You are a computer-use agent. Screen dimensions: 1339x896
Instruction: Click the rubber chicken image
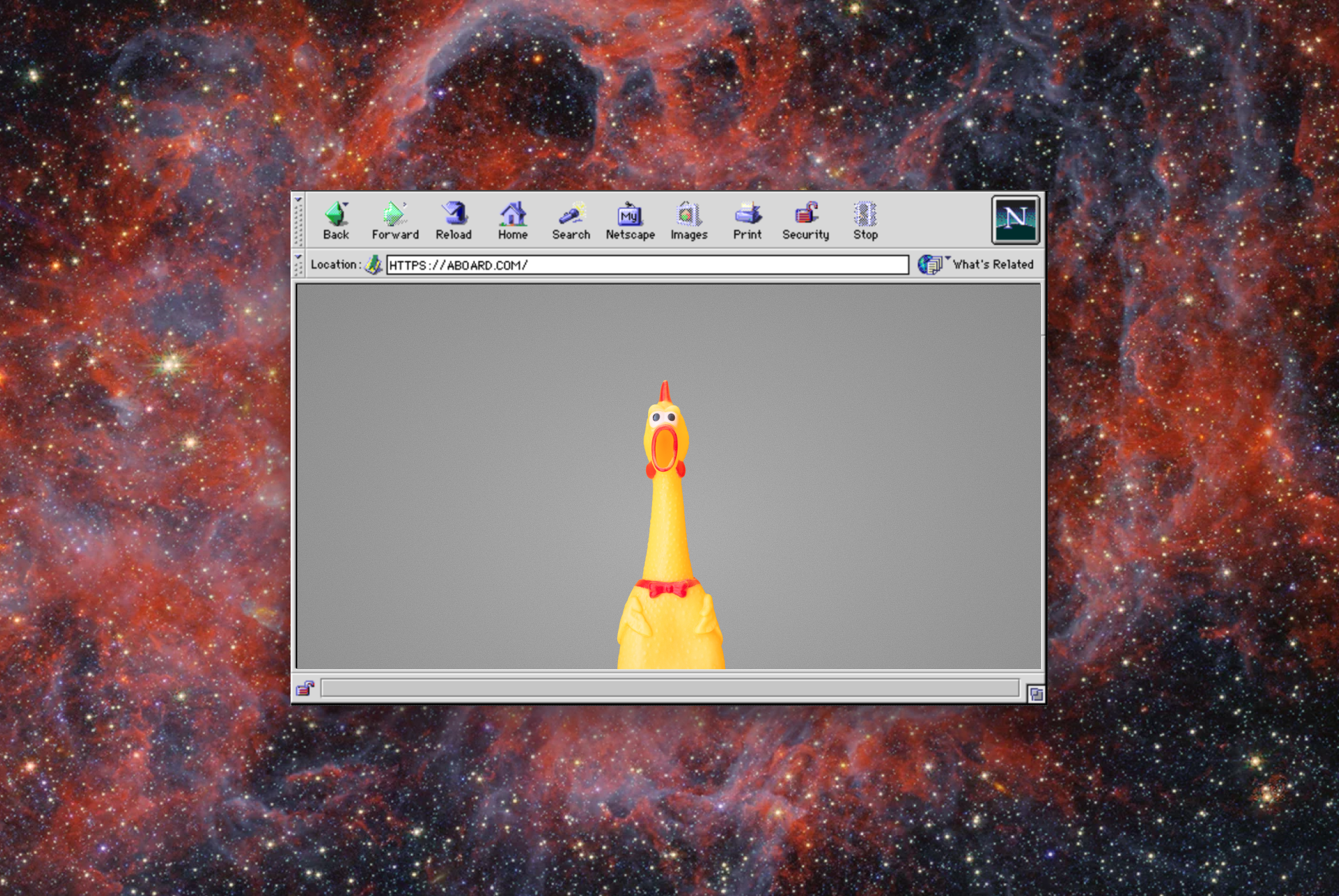670,525
